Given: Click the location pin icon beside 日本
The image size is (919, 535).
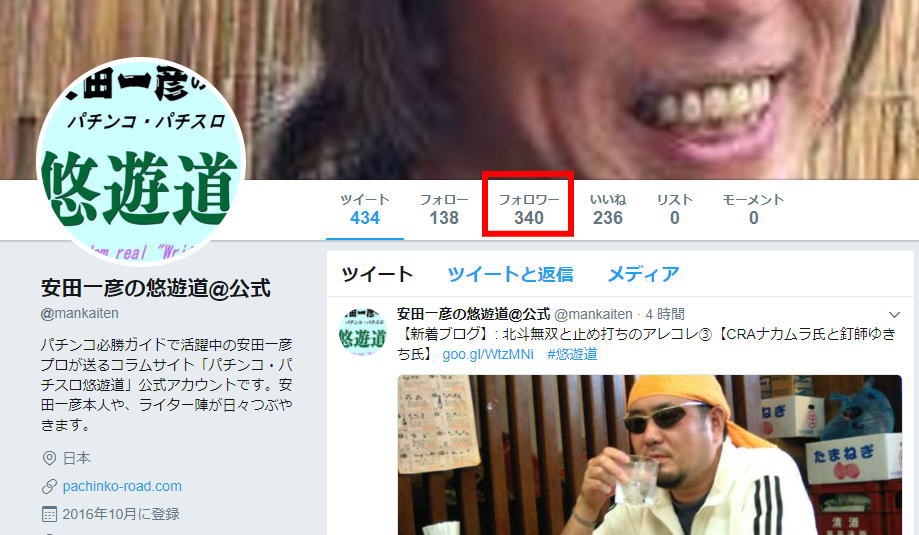Looking at the screenshot, I should pos(49,458).
